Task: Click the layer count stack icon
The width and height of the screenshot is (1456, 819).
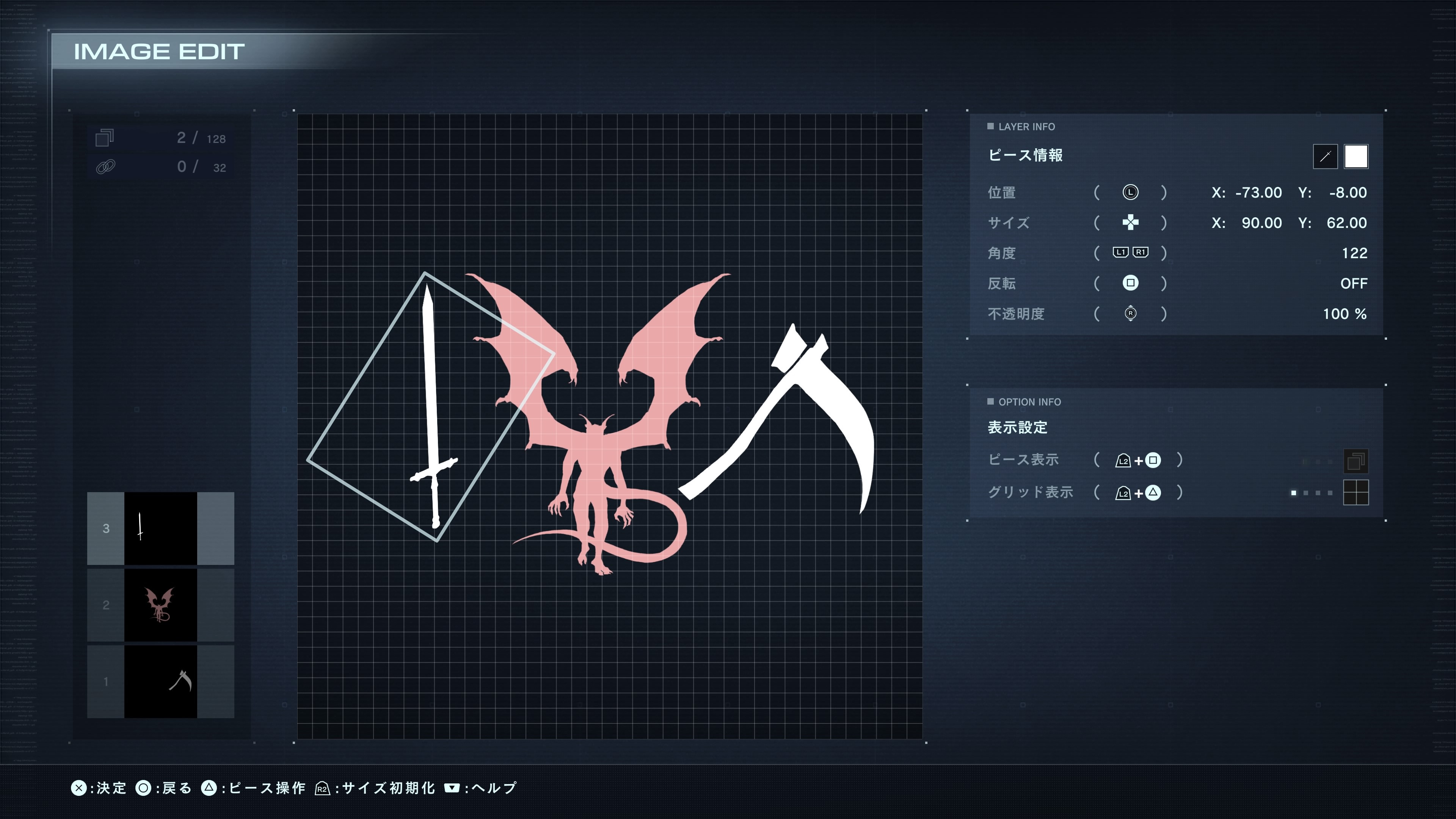Action: pos(105,137)
